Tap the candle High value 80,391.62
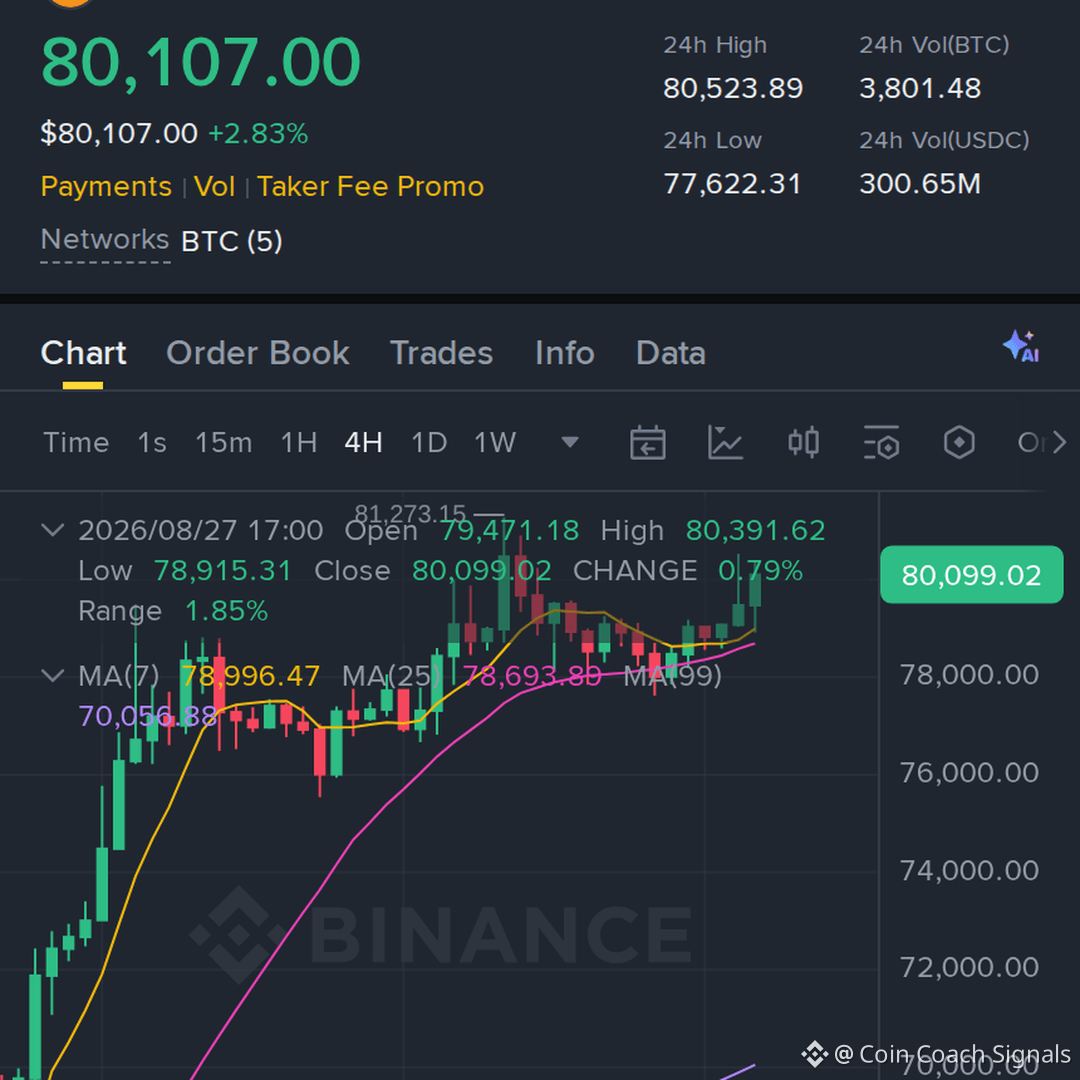This screenshot has height=1080, width=1080. tap(756, 530)
